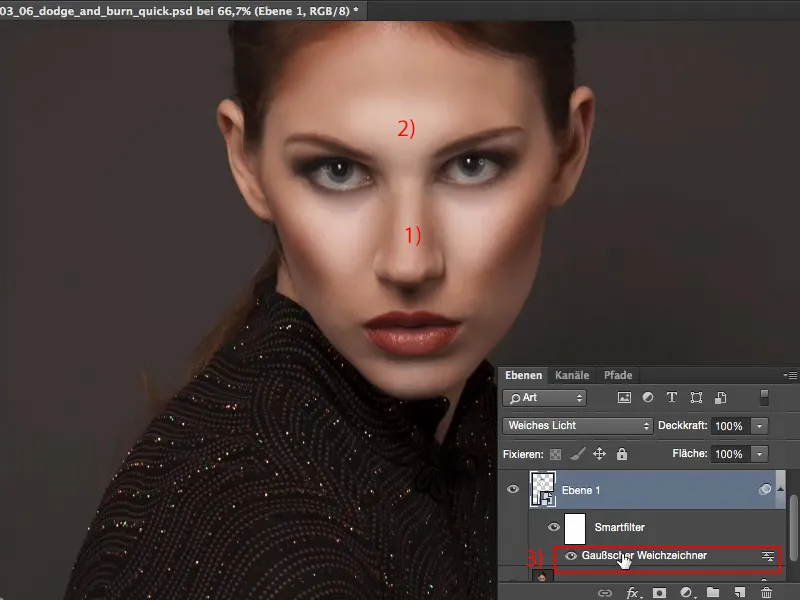Open the Fläche fill slider dropdown
The height and width of the screenshot is (600, 800).
tap(759, 454)
